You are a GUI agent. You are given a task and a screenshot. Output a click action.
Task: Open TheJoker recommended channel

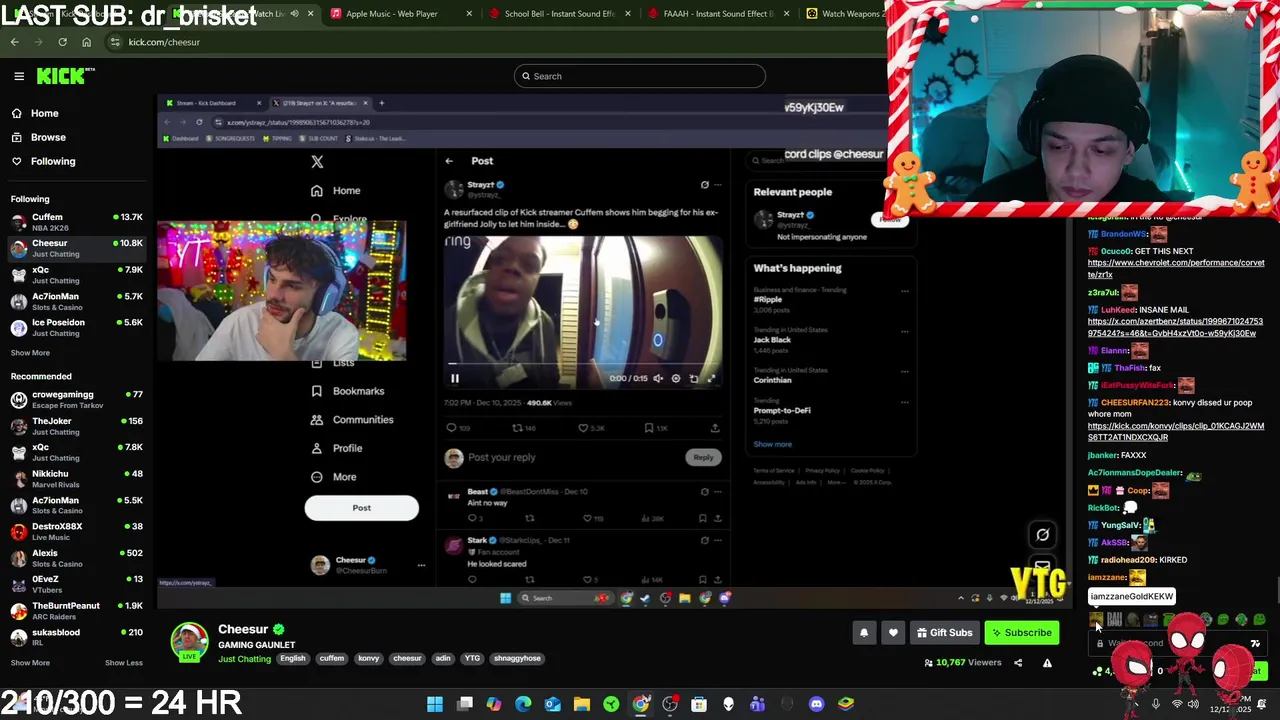pos(76,426)
